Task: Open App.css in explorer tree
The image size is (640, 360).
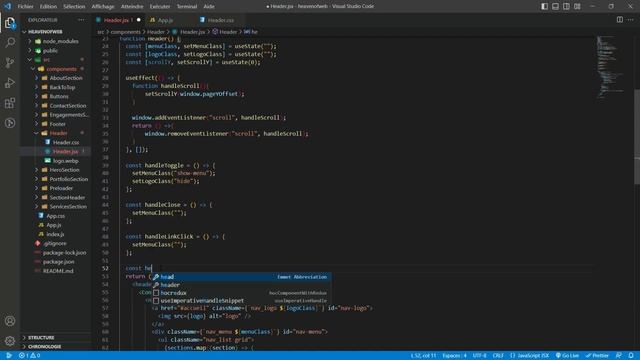Action: (x=56, y=216)
